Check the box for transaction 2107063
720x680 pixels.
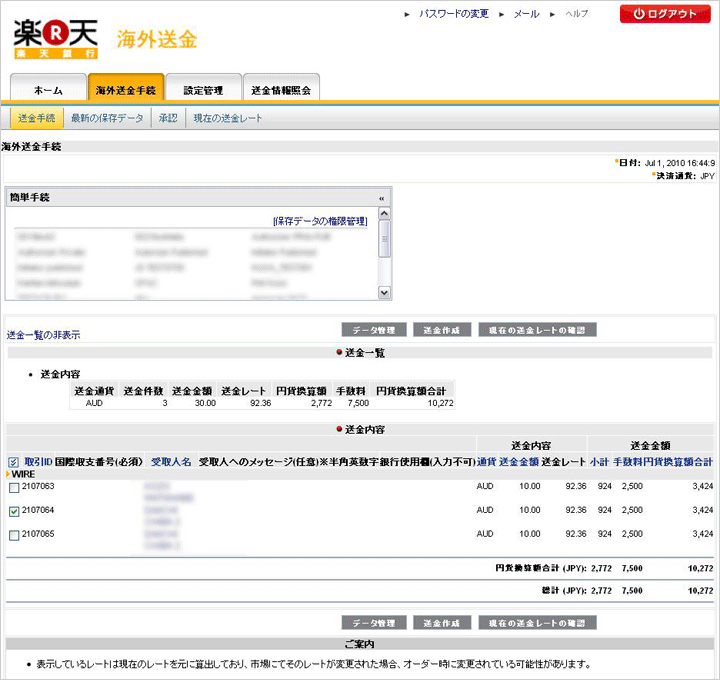click(x=13, y=487)
